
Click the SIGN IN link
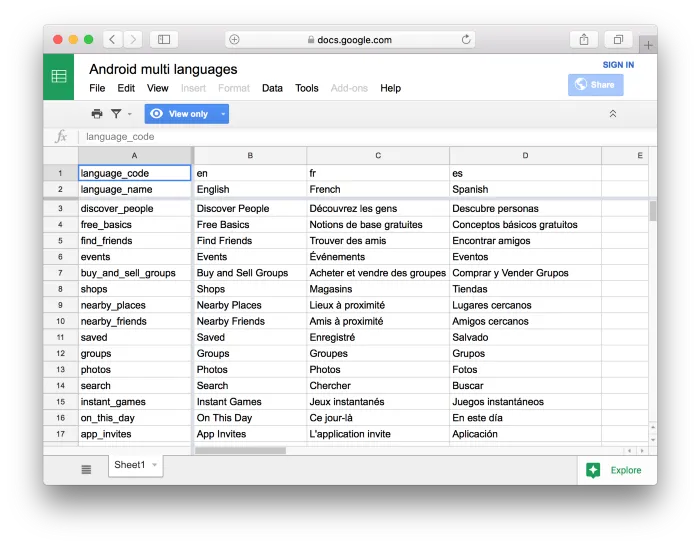[x=618, y=65]
